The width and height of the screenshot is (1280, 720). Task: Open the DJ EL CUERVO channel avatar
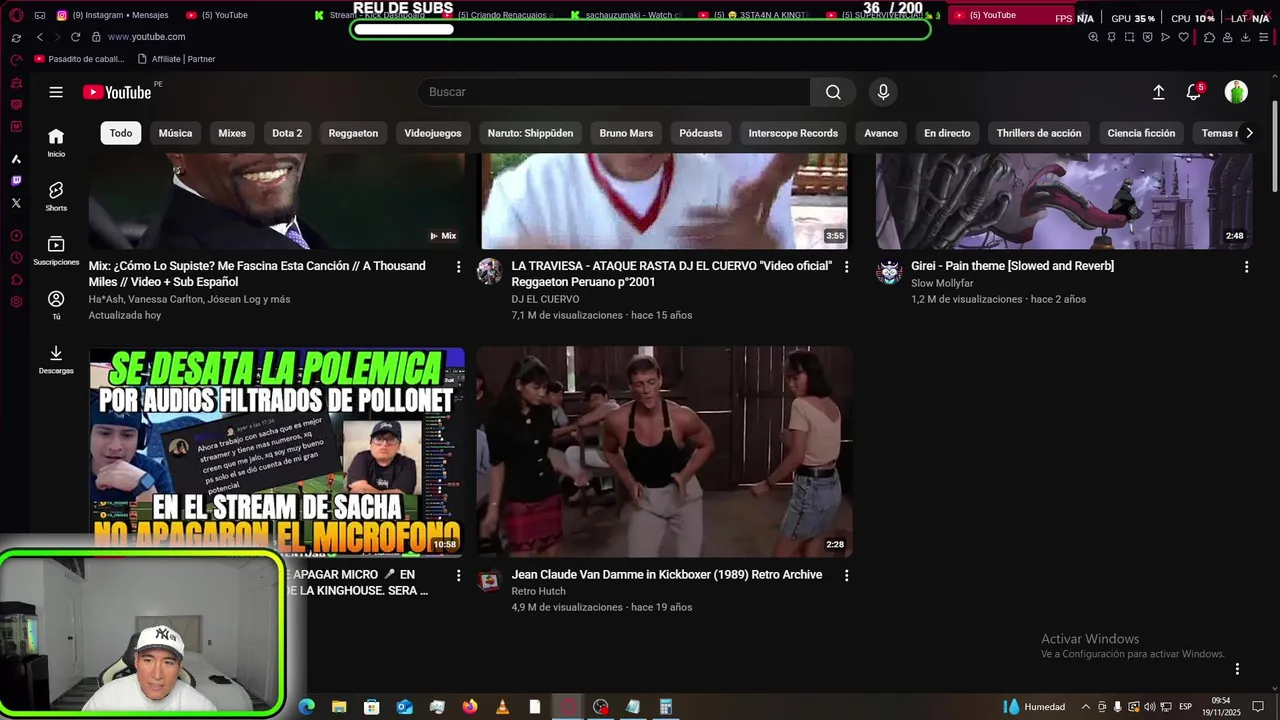(489, 271)
